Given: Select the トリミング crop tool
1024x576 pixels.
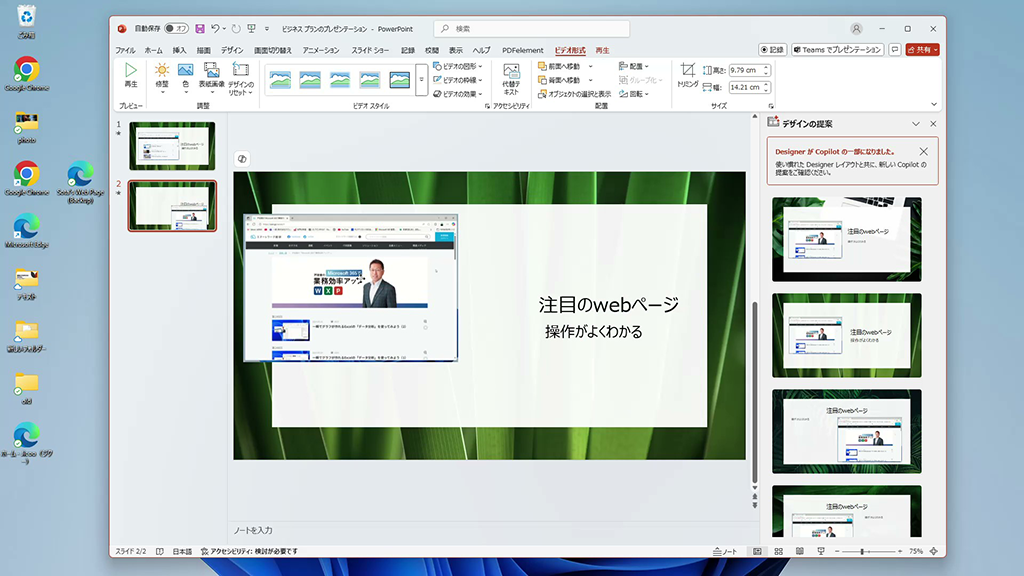Looking at the screenshot, I should coord(687,75).
